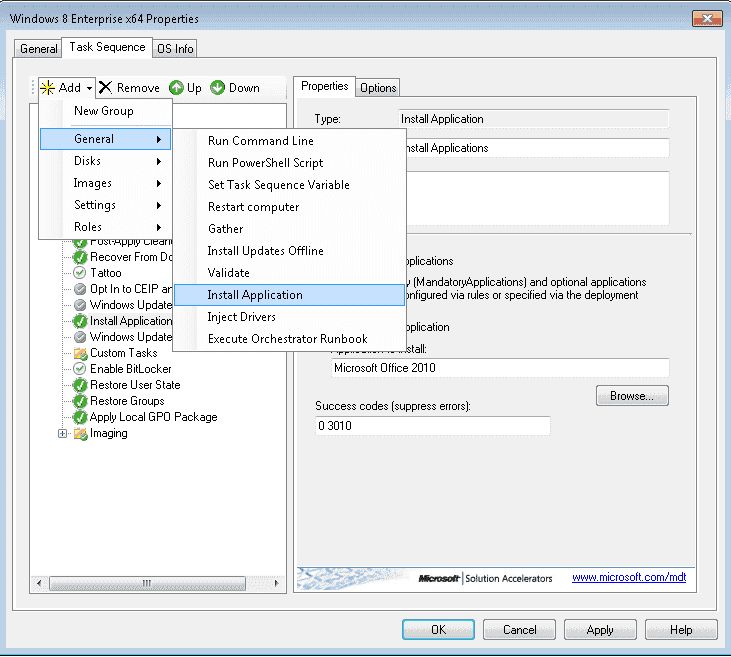Image resolution: width=731 pixels, height=657 pixels.
Task: Close the Properties dialog window
Action: pos(707,19)
